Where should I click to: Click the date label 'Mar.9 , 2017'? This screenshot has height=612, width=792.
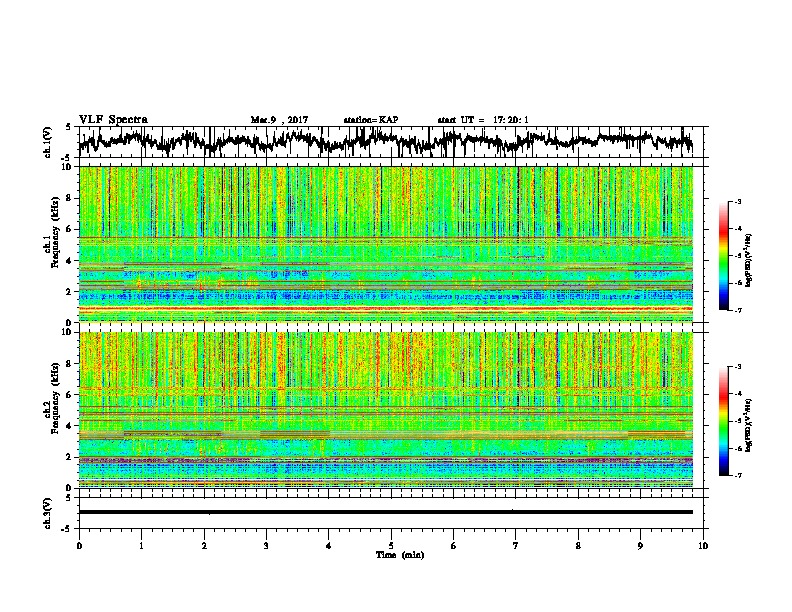pyautogui.click(x=279, y=120)
